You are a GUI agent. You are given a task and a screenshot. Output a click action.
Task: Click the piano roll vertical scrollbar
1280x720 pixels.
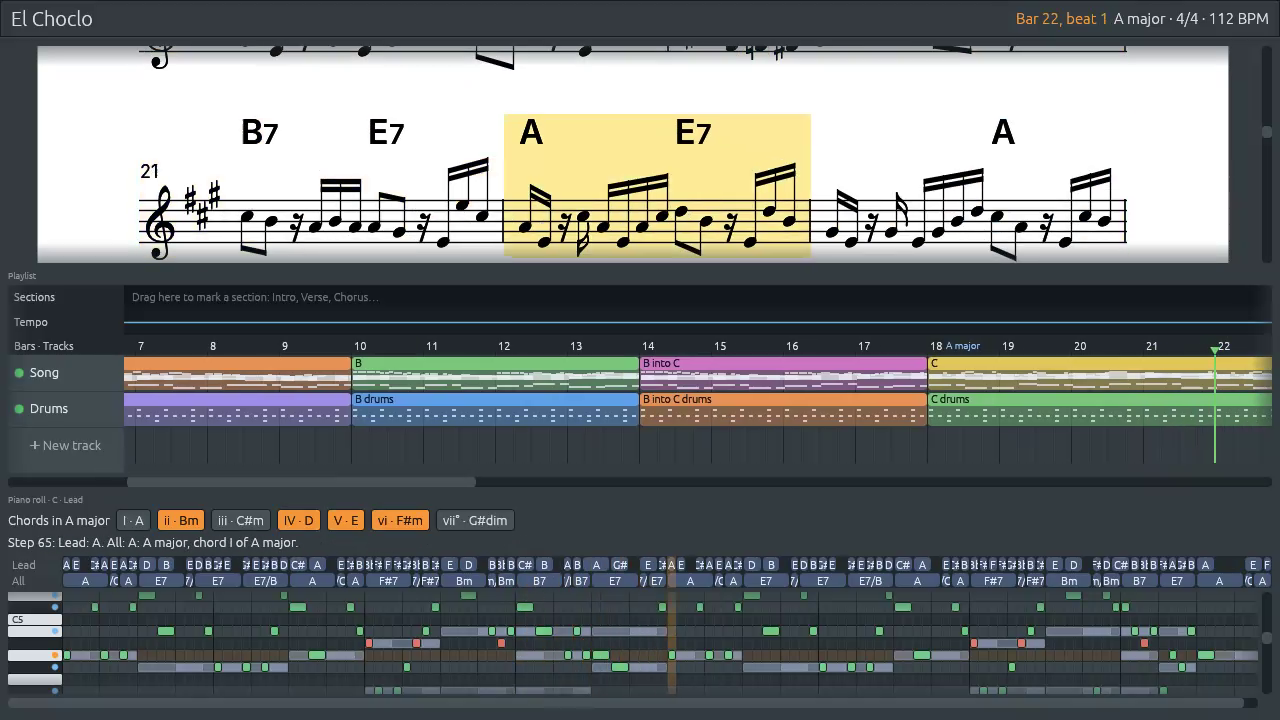[x=1267, y=637]
